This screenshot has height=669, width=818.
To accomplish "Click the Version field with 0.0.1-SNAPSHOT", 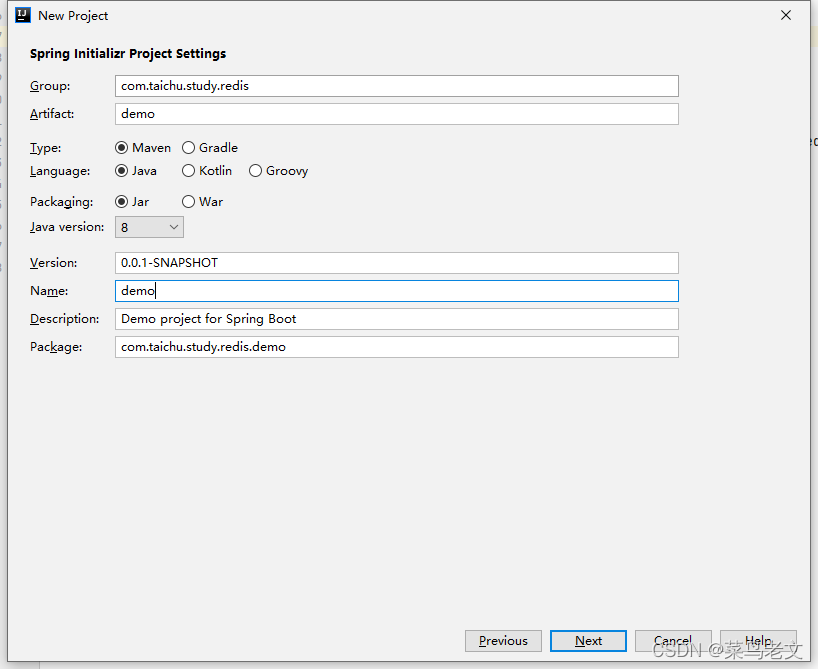I will 396,263.
